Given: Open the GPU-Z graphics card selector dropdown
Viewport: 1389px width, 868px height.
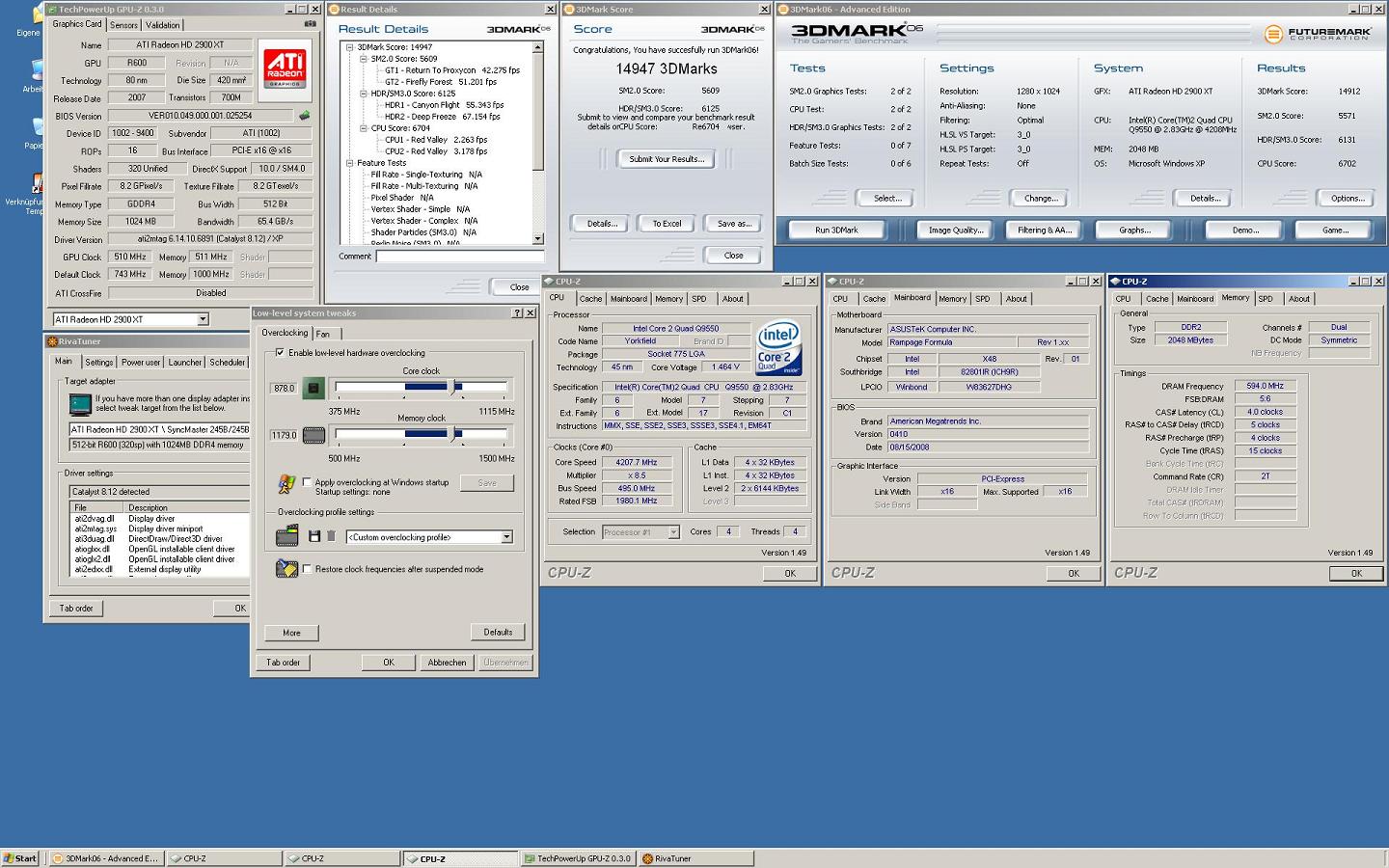Looking at the screenshot, I should click(x=203, y=319).
